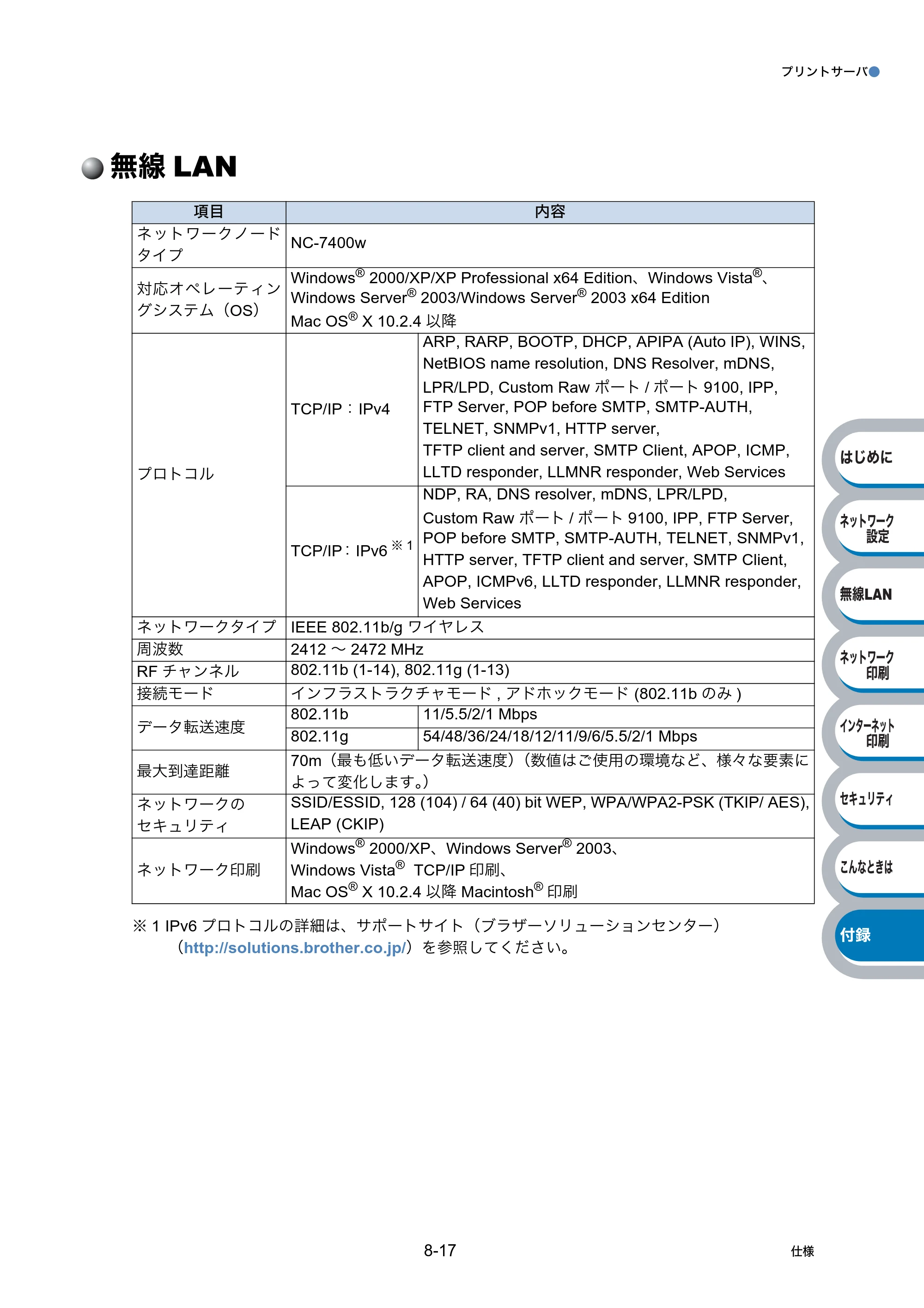
Task: Select IEEE 802.11b/g ワイヤレス cell
Action: point(550,628)
